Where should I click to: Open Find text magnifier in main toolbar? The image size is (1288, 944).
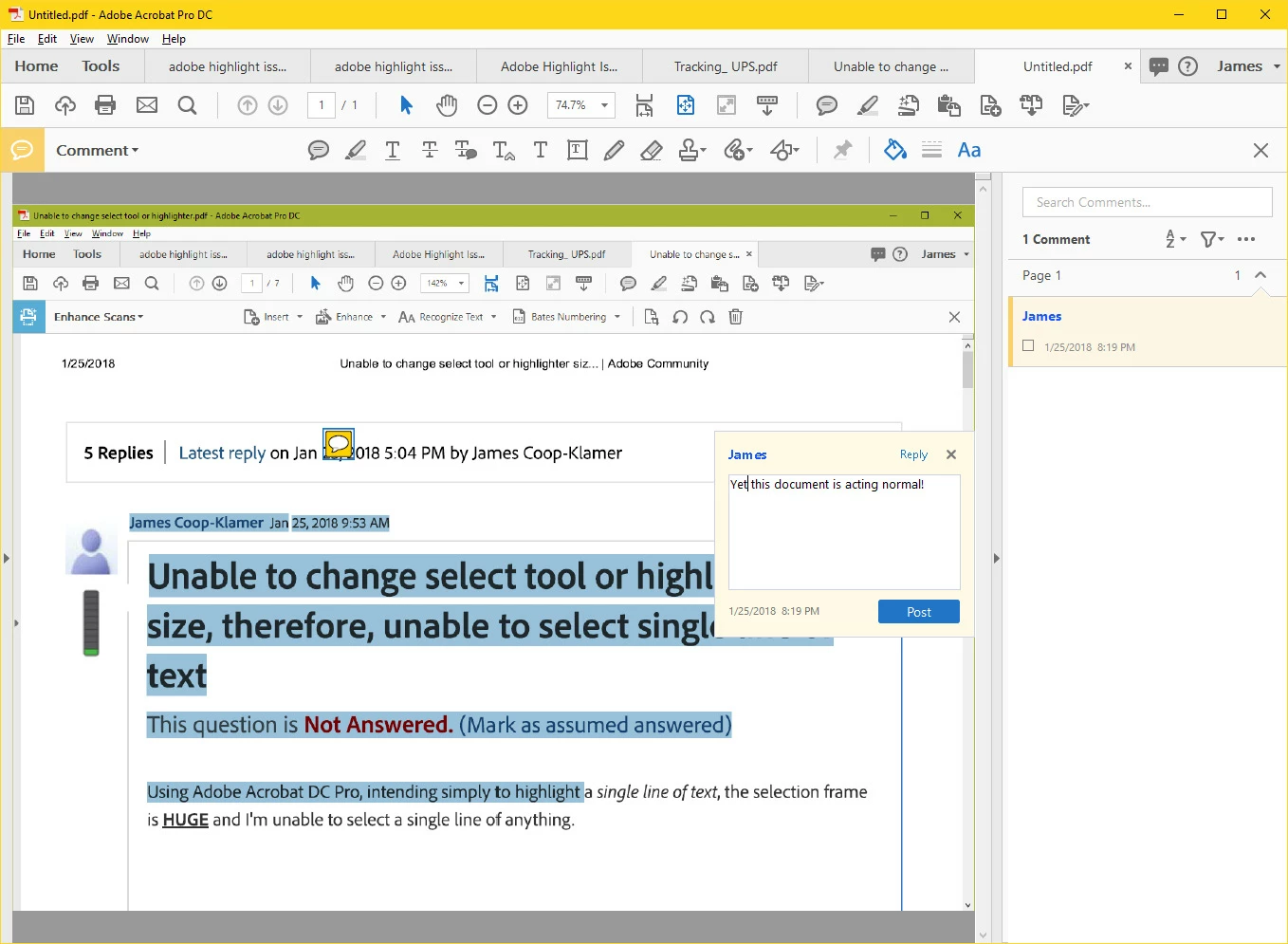click(x=188, y=105)
